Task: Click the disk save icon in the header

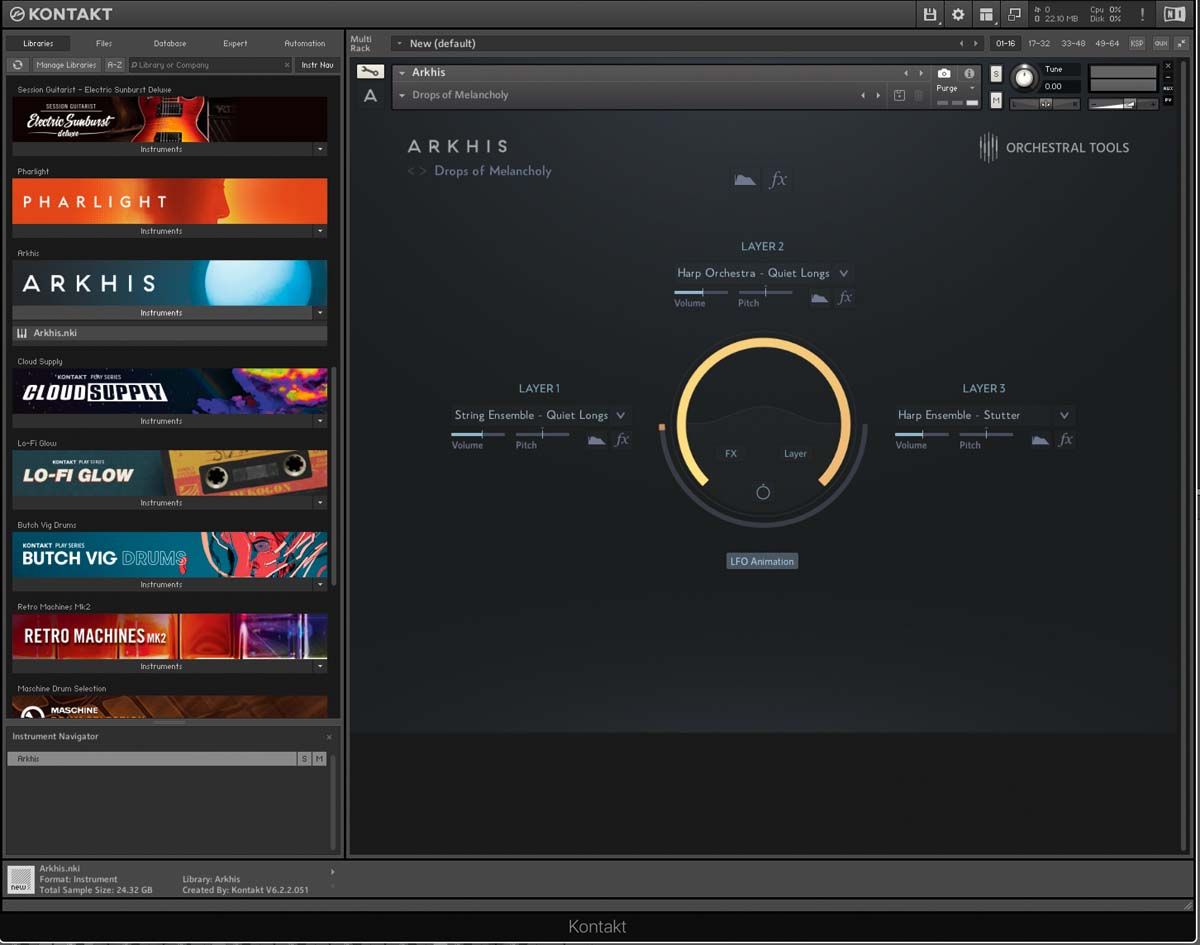Action: click(x=932, y=14)
